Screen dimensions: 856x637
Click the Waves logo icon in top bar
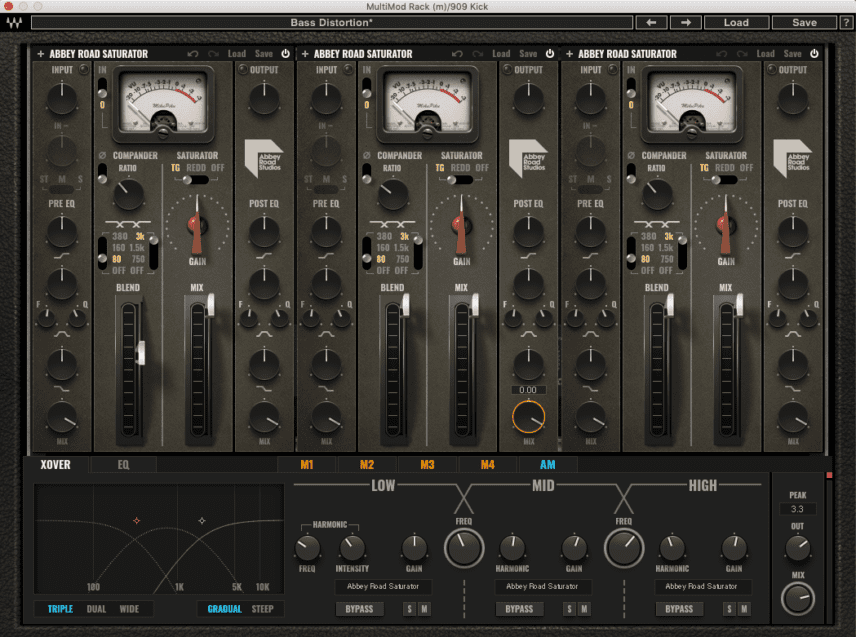14,22
